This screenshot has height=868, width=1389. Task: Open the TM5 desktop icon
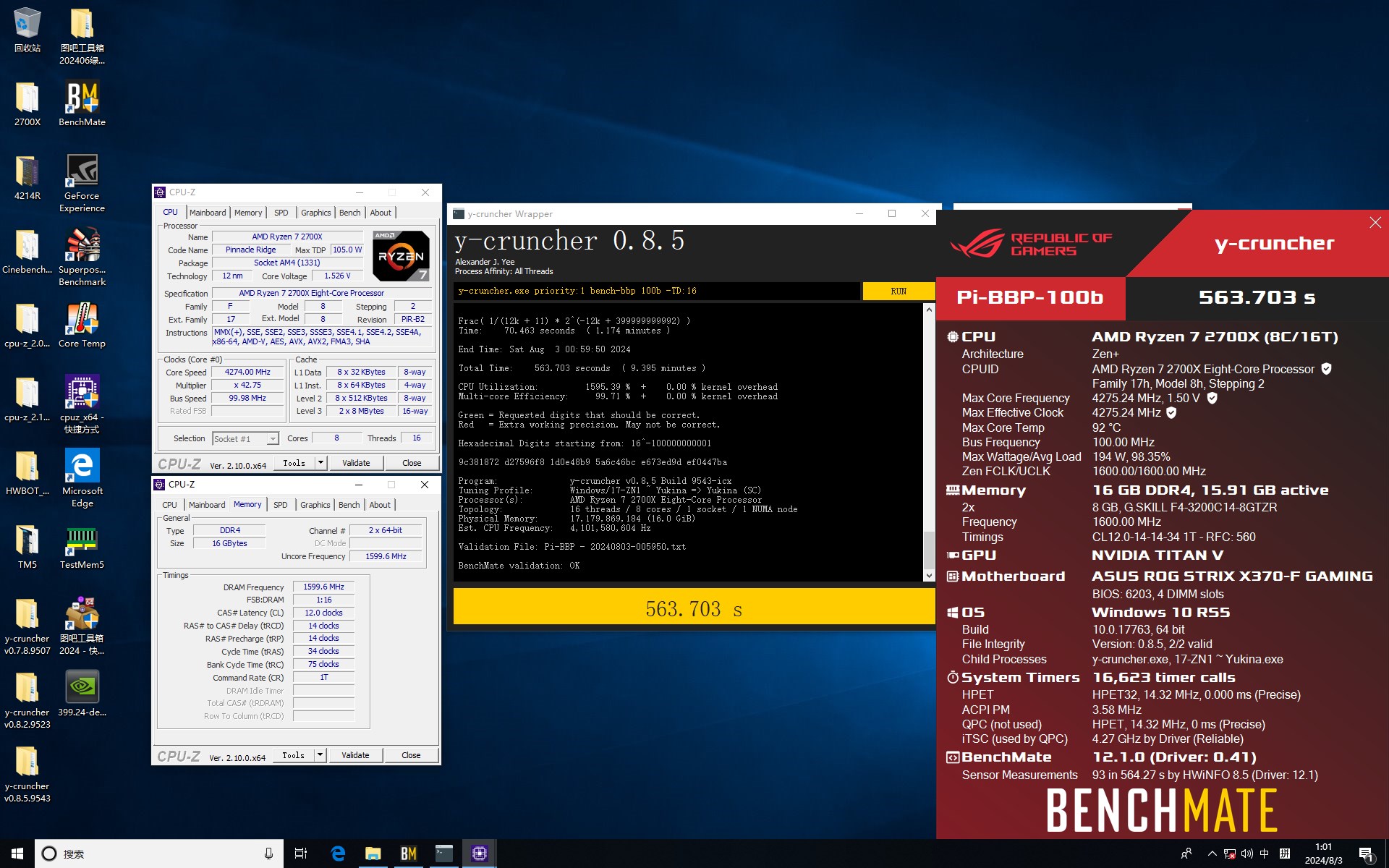click(27, 546)
